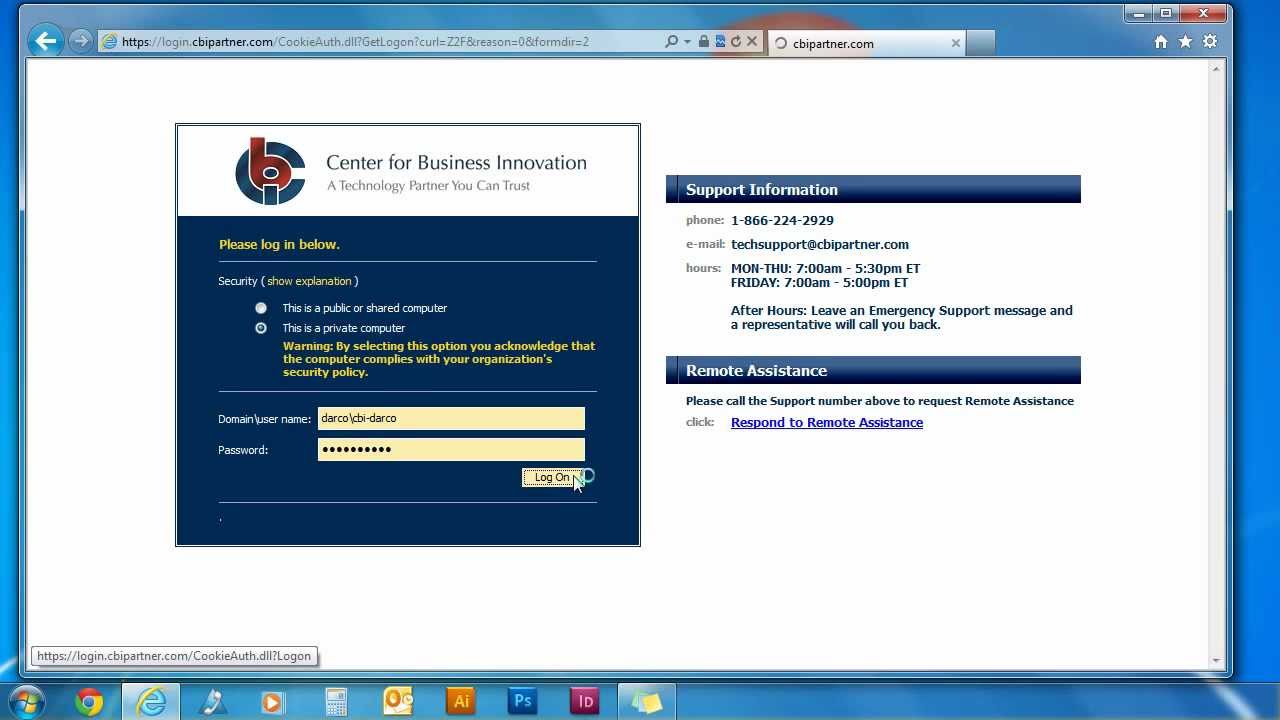Viewport: 1280px width, 720px height.
Task: Refresh the page using the reload icon
Action: (x=736, y=42)
